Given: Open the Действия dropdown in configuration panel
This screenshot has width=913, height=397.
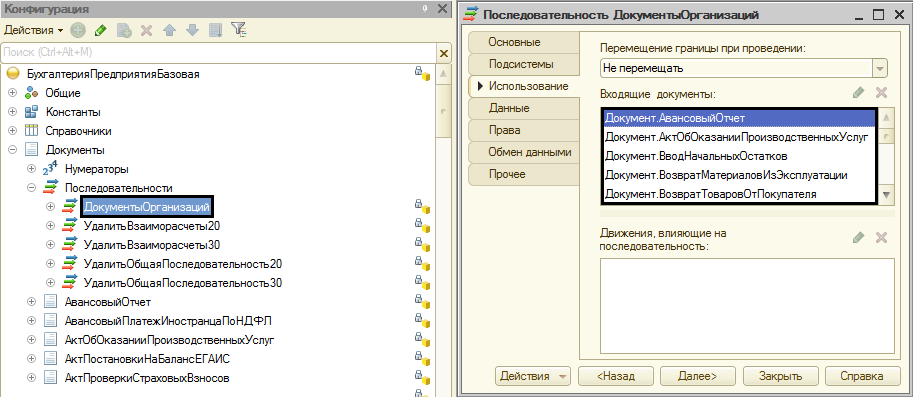Looking at the screenshot, I should coord(33,30).
